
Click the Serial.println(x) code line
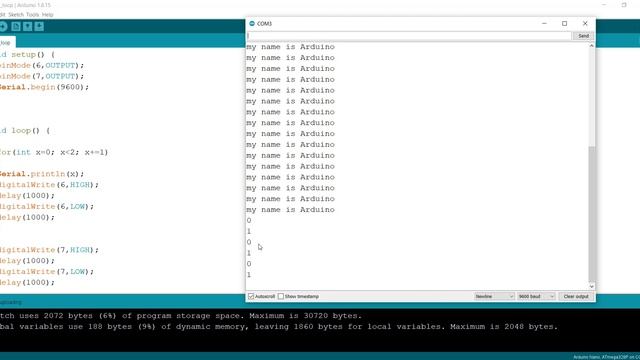(42, 174)
